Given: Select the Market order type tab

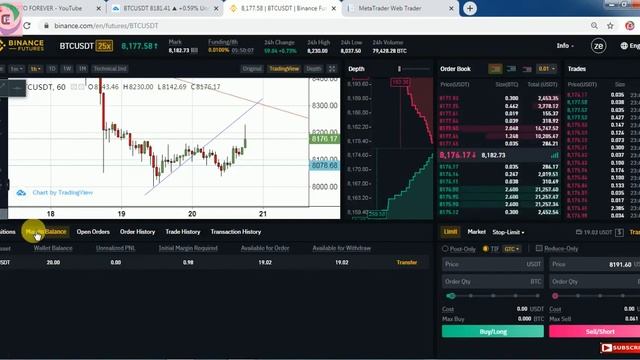Looking at the screenshot, I should (476, 232).
